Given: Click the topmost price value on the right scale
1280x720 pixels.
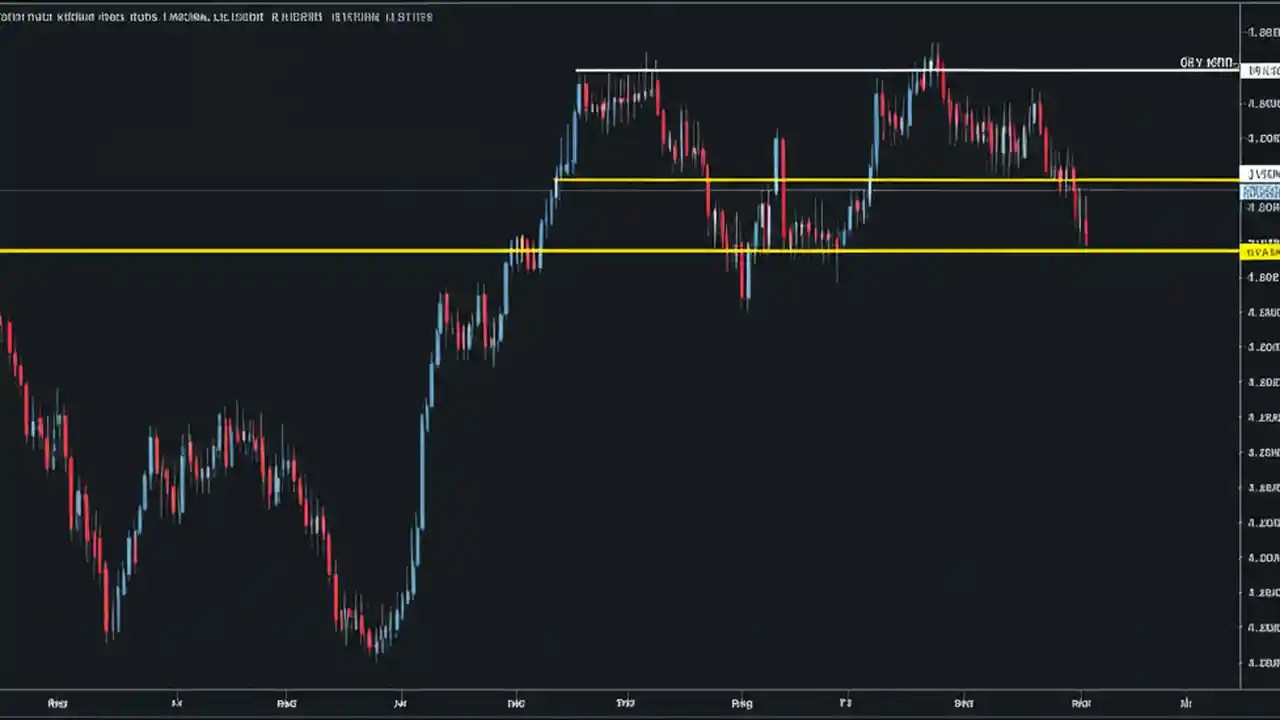Looking at the screenshot, I should tap(1262, 33).
